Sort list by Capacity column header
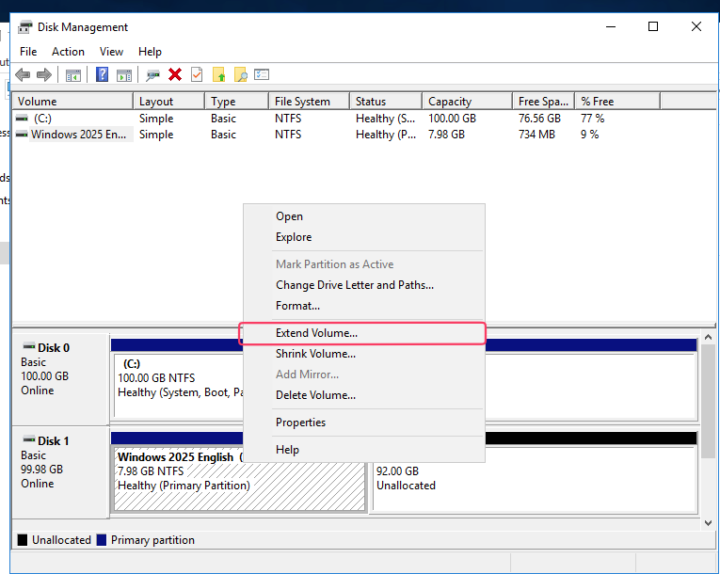The image size is (720, 574). click(x=449, y=101)
